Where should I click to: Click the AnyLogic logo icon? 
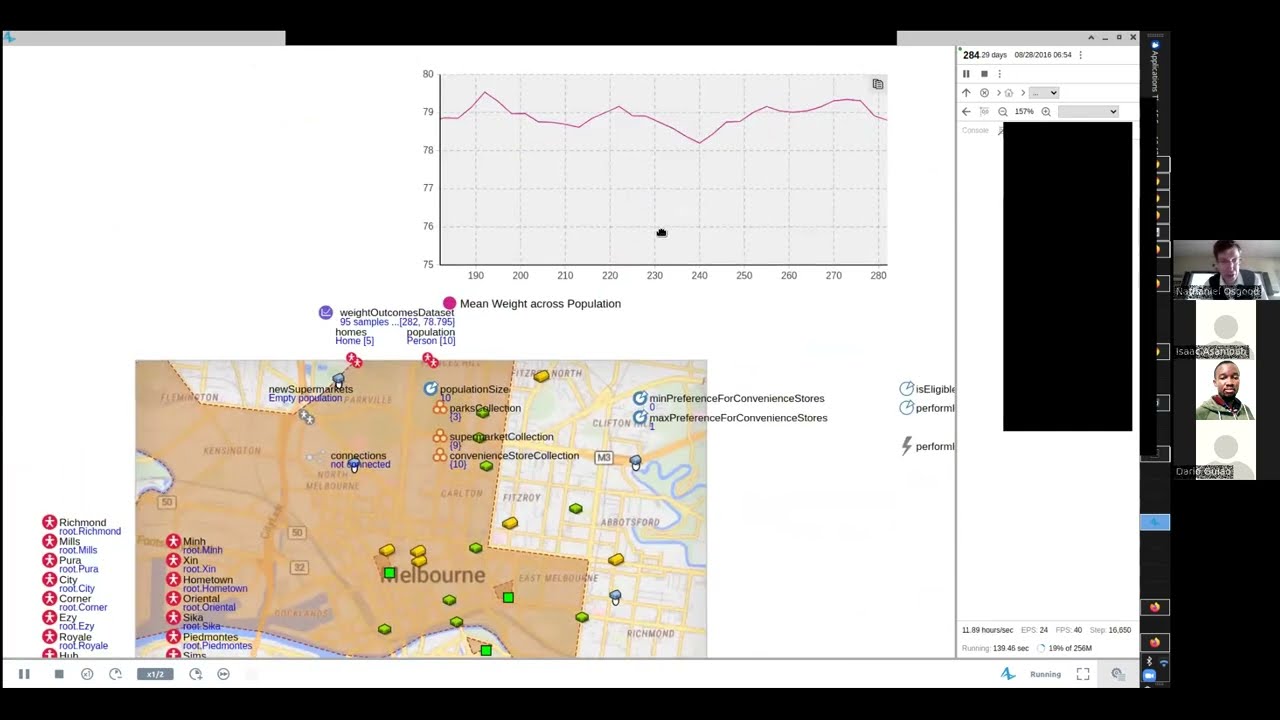click(x=1008, y=674)
